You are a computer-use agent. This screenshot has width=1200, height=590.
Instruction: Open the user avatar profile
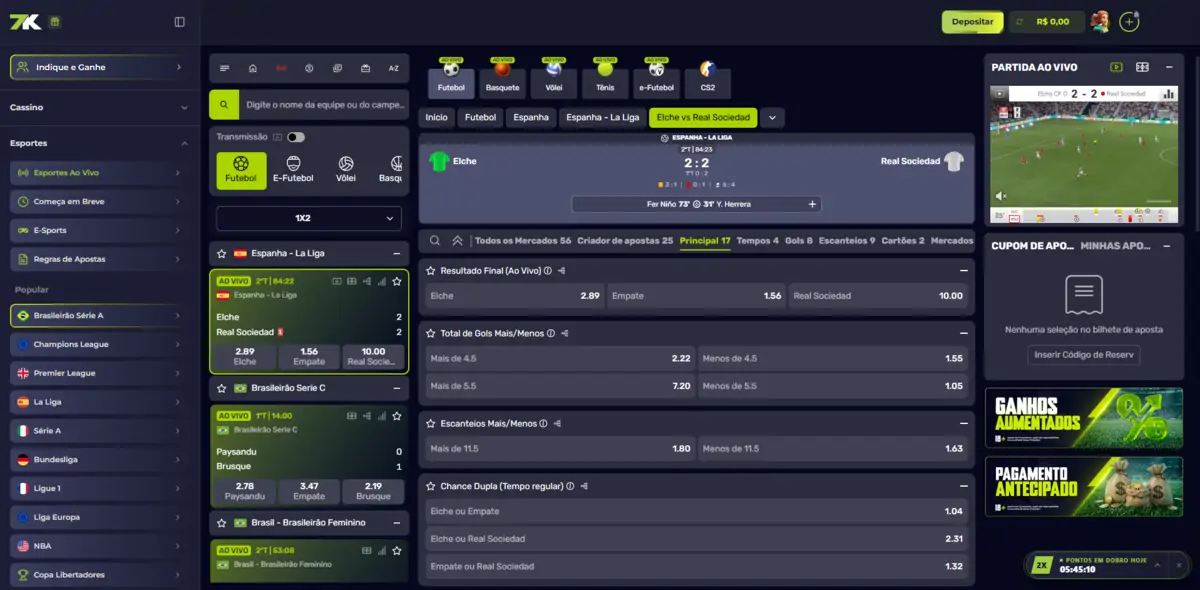(1100, 21)
